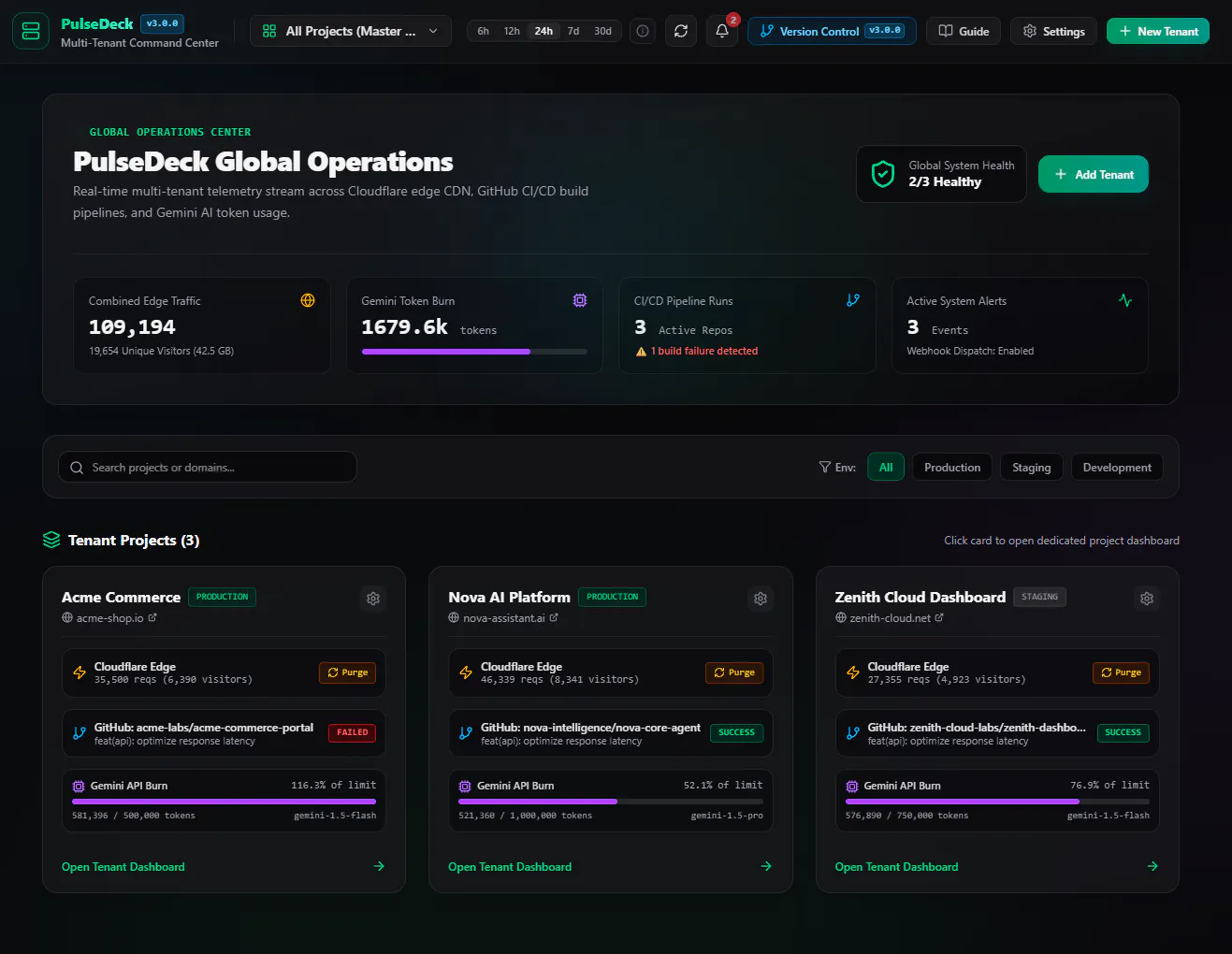The height and width of the screenshot is (954, 1232).
Task: Click branch icon in CI/CD Pipeline Runs card
Action: click(x=853, y=300)
